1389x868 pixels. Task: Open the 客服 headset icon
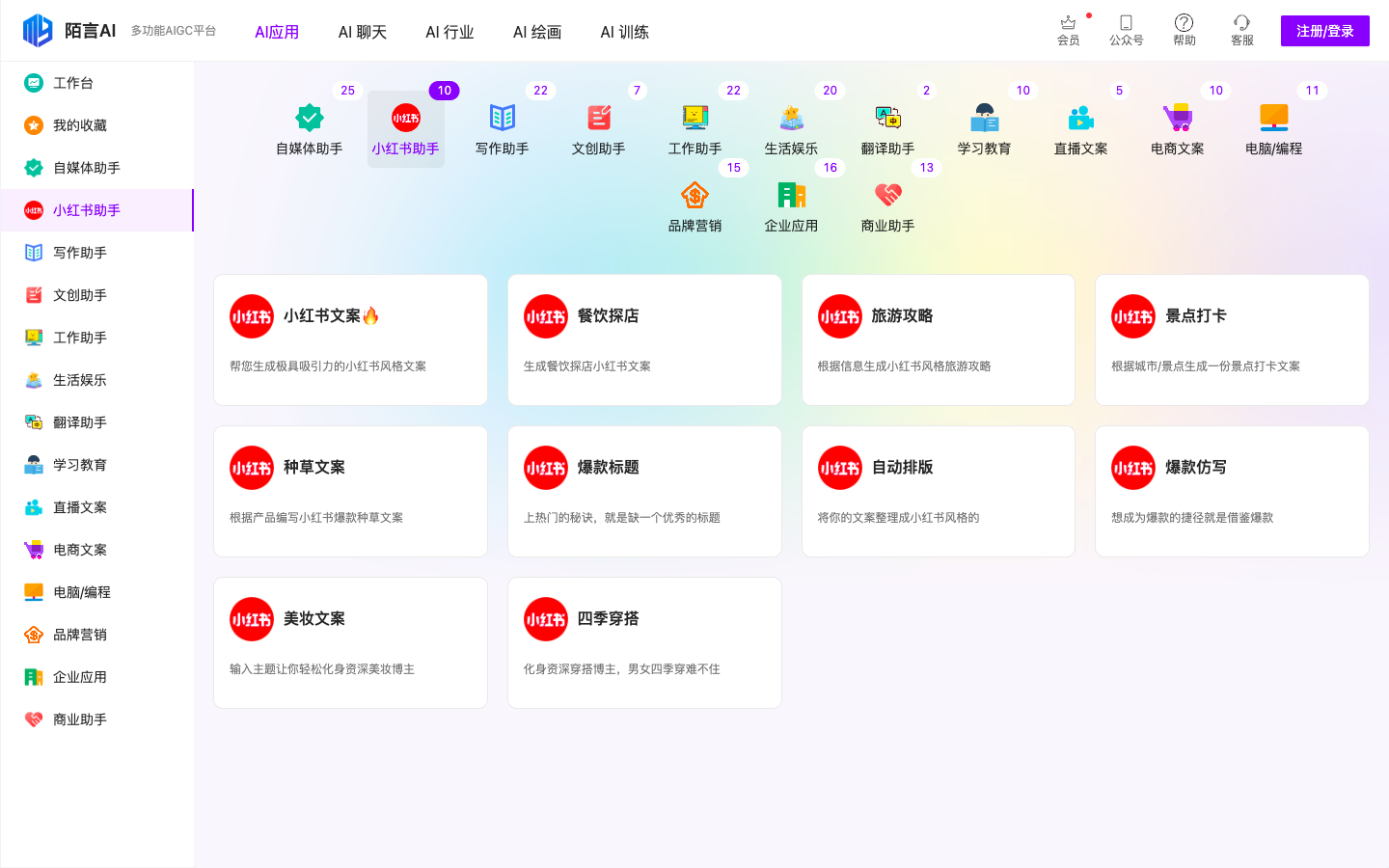1241,22
